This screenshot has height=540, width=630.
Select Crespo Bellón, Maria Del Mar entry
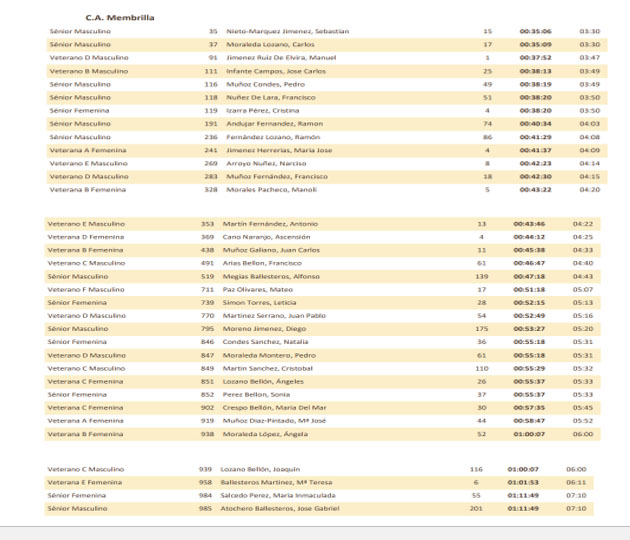tap(274, 408)
